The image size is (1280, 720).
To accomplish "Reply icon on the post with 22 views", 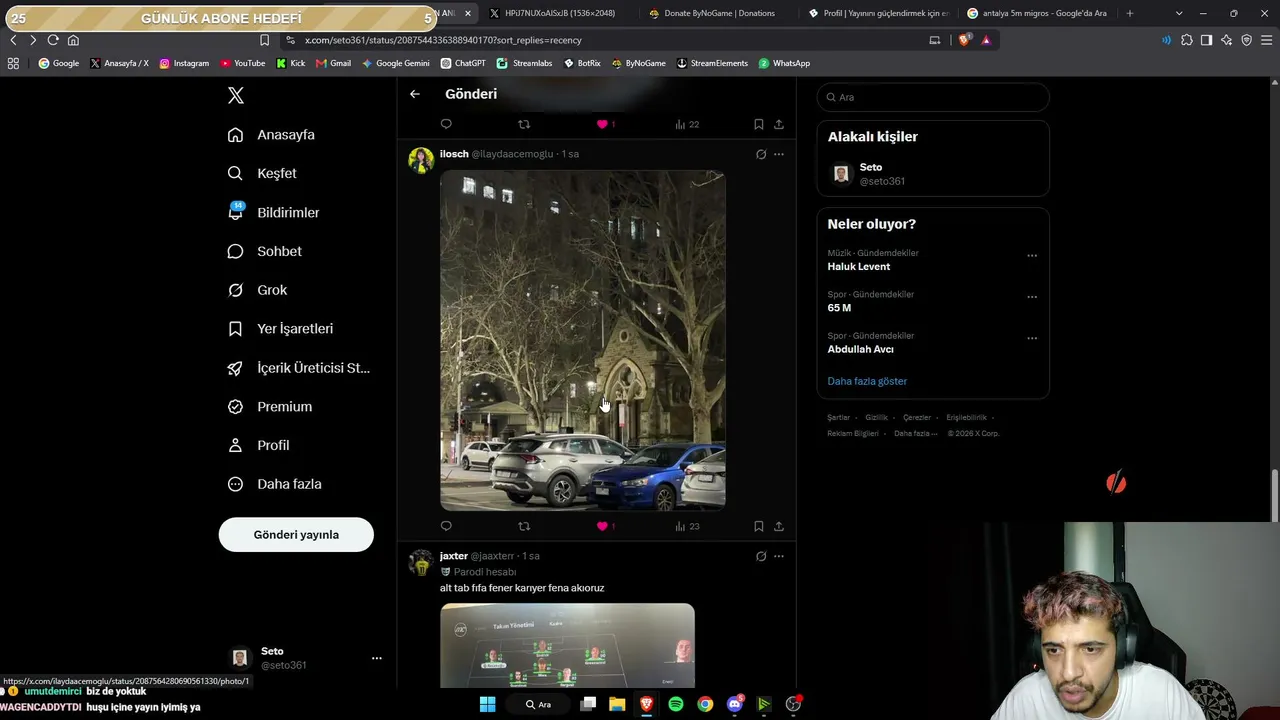I will [446, 124].
